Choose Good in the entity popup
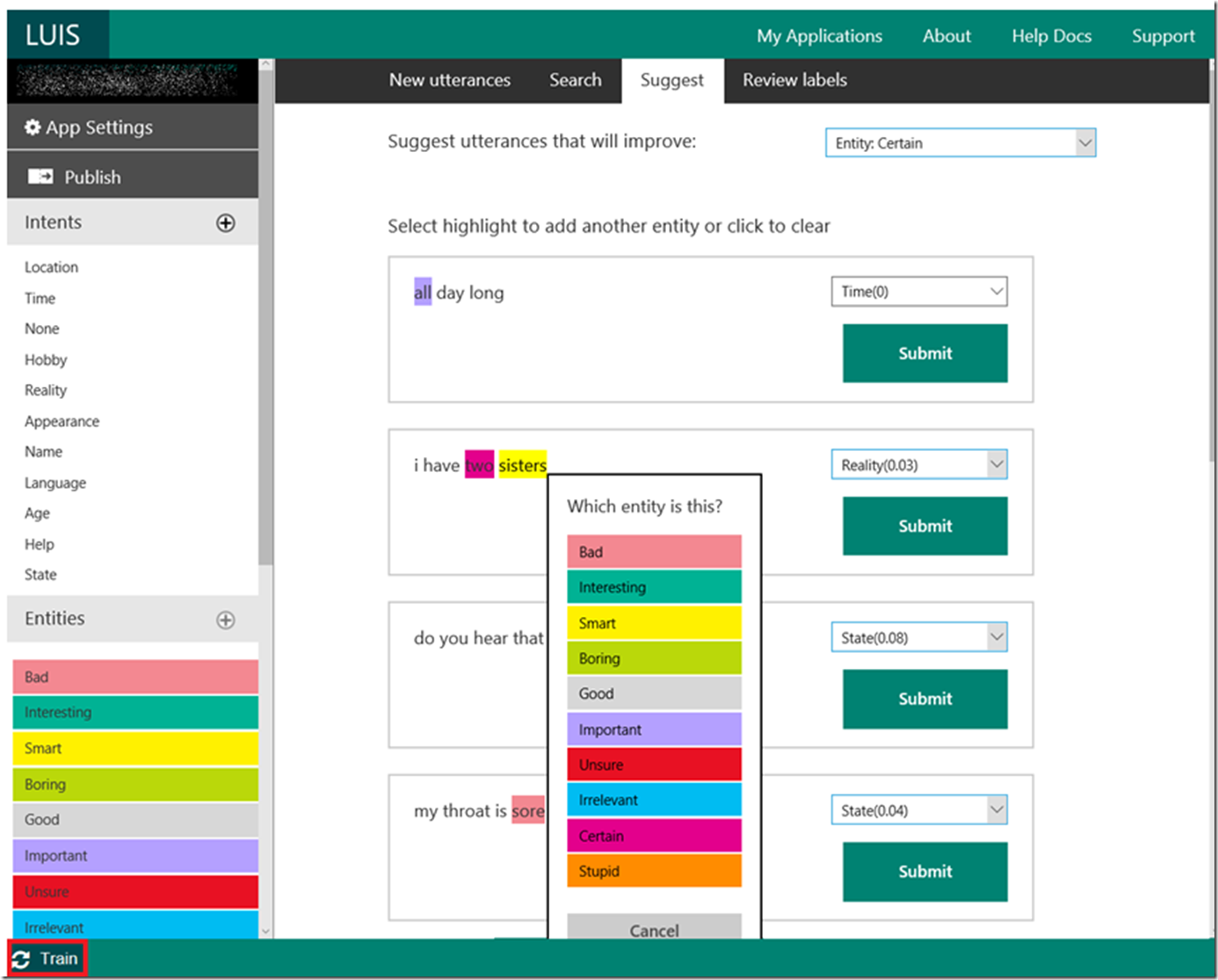1218x980 pixels. click(x=655, y=693)
